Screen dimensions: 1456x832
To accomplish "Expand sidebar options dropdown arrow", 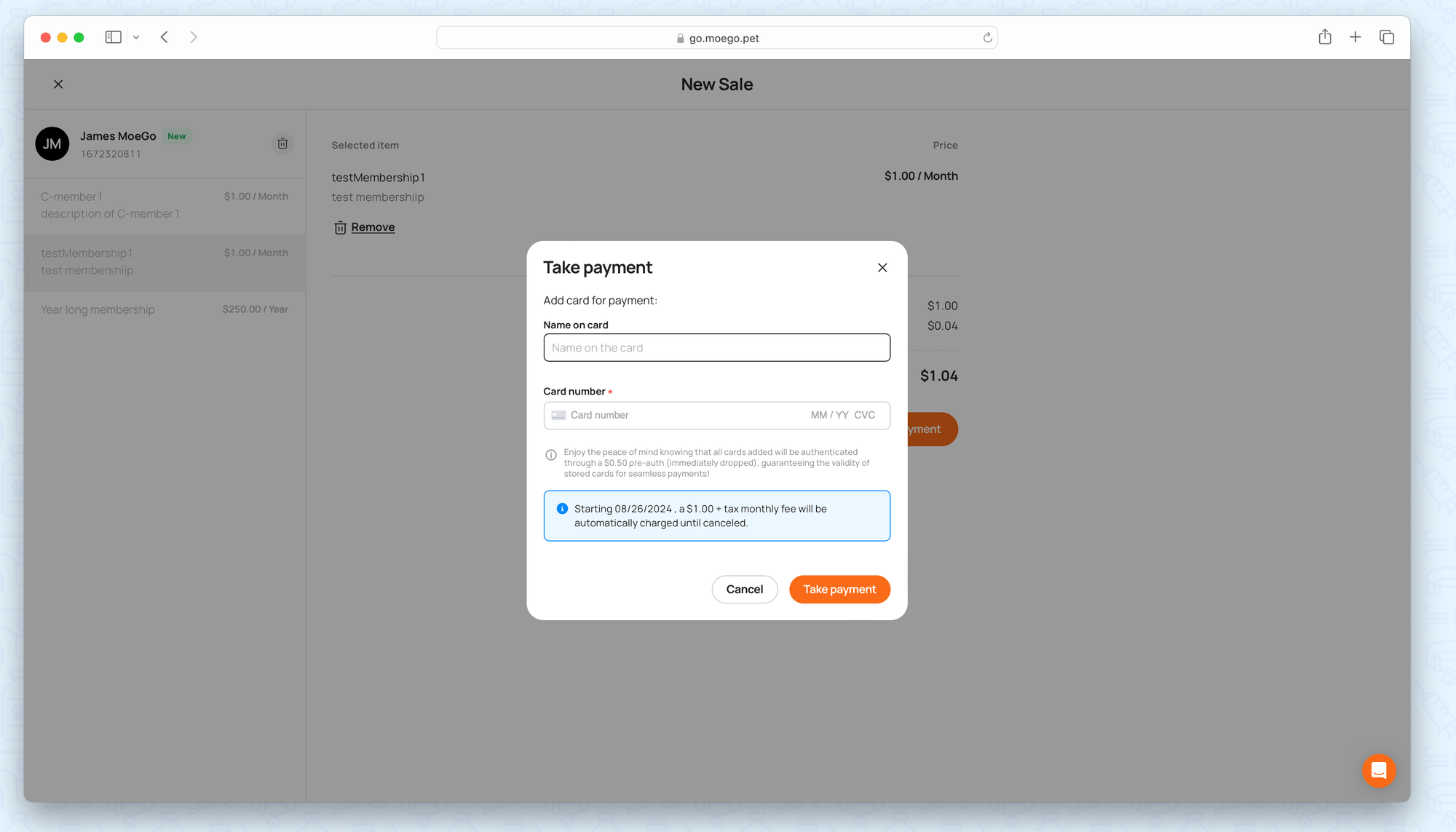I will 136,37.
